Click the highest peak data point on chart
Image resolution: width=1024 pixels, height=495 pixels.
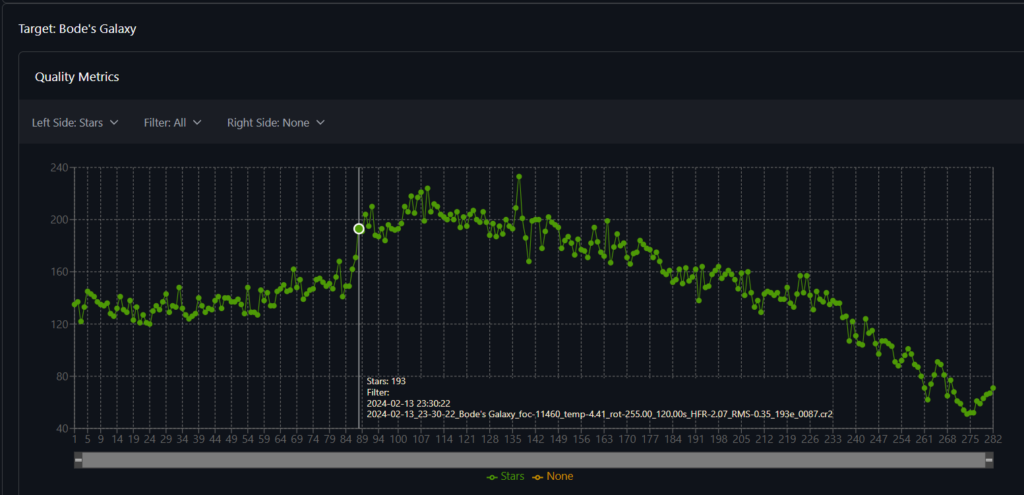point(519,177)
